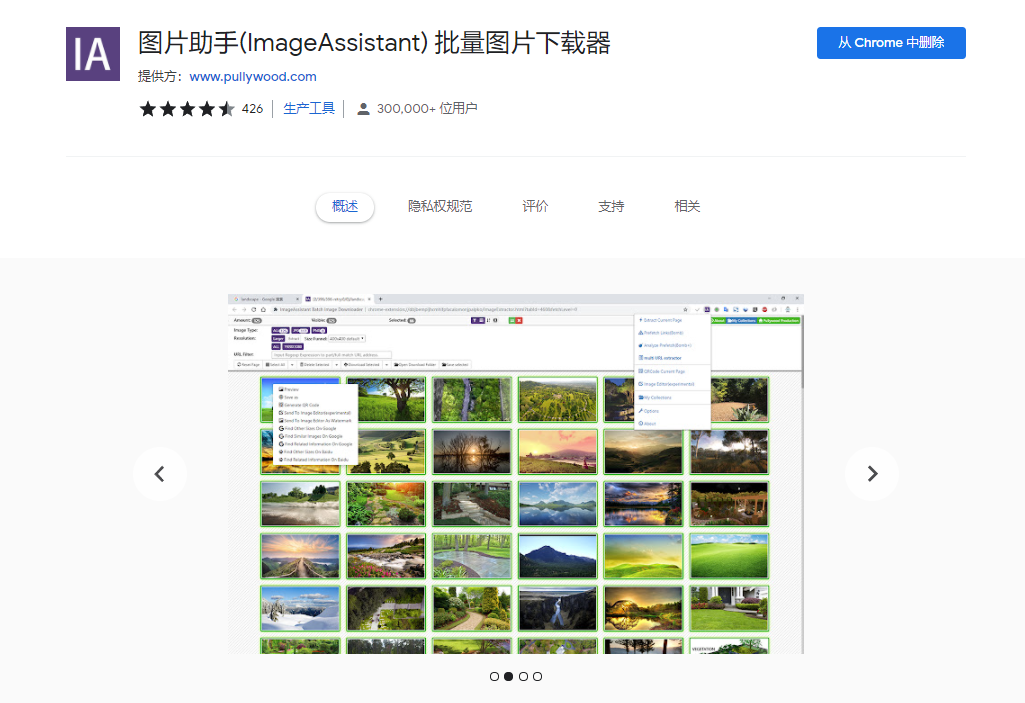
Task: Choose Options from the ImageAssistant popup menu
Action: tap(647, 411)
